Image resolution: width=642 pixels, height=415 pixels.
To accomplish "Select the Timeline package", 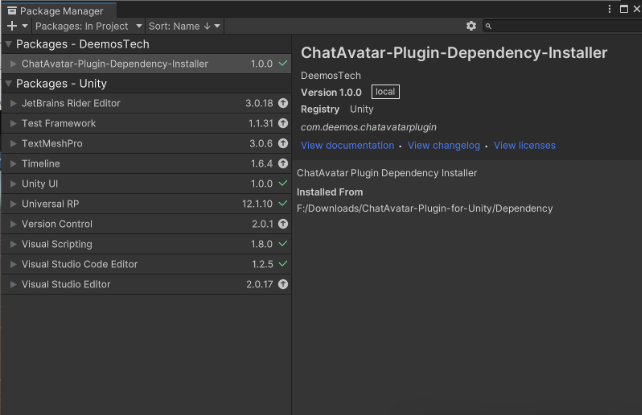I will point(146,164).
